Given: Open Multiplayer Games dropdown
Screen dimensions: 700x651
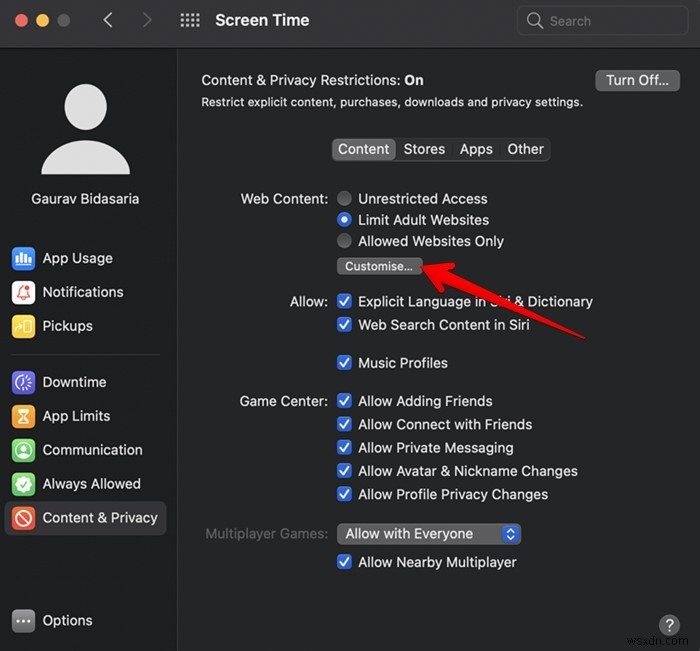Looking at the screenshot, I should click(x=429, y=534).
